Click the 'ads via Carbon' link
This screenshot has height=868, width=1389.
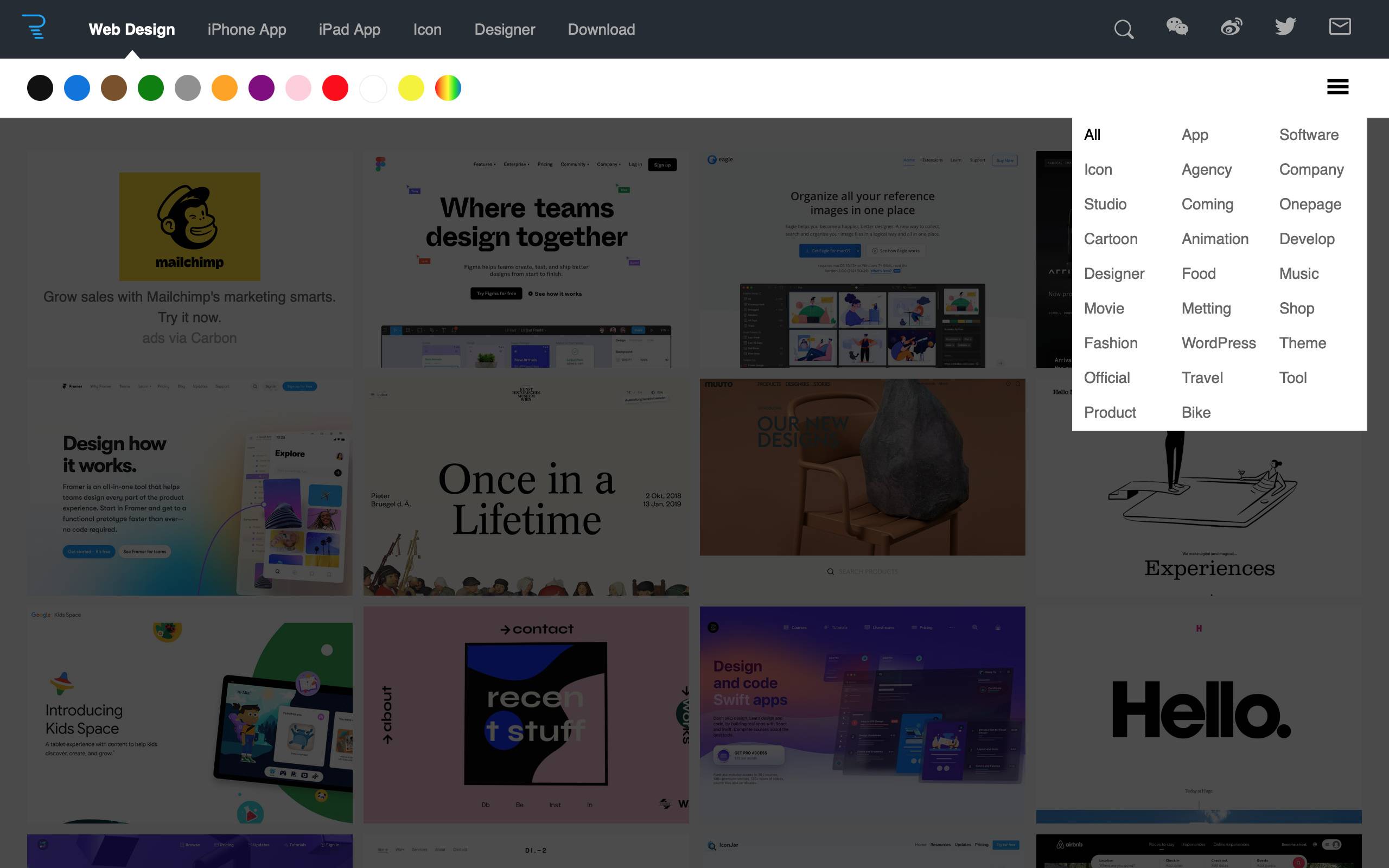click(189, 338)
